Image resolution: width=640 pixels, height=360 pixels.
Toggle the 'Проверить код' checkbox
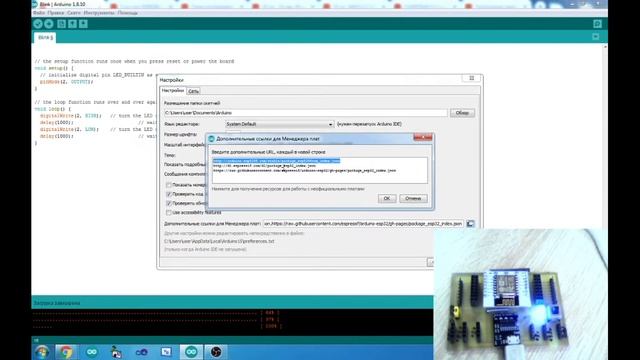(169, 194)
